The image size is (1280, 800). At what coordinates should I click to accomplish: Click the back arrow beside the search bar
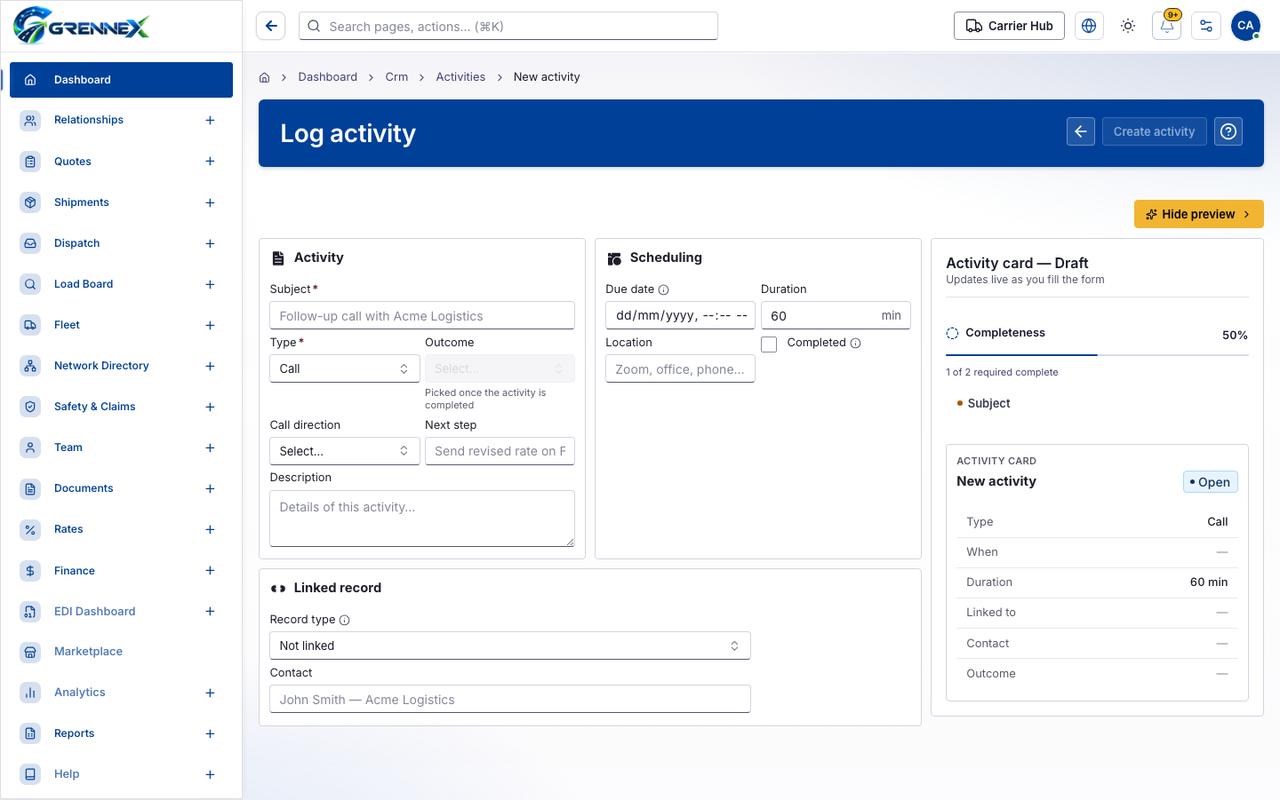(x=271, y=26)
